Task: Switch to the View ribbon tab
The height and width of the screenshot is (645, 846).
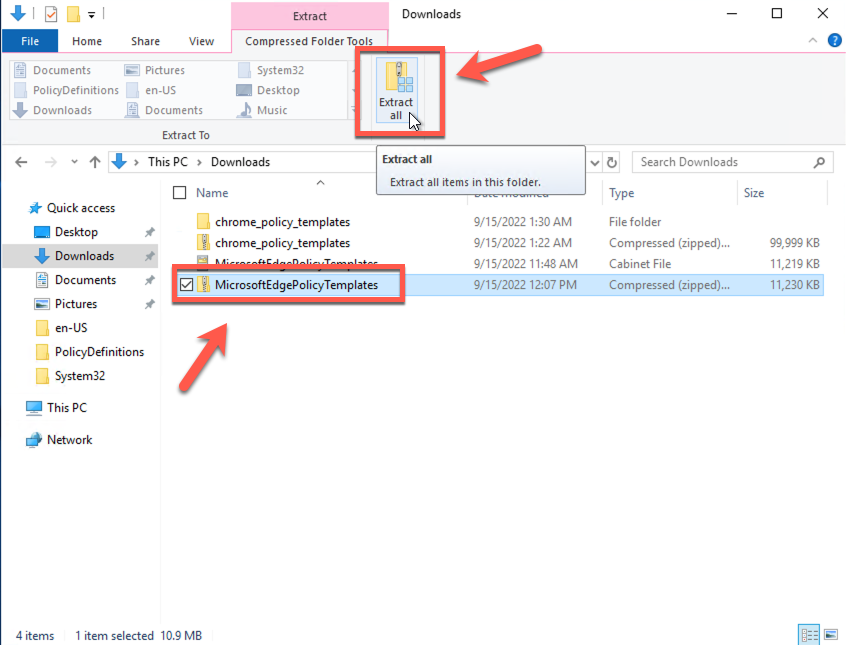Action: click(201, 41)
